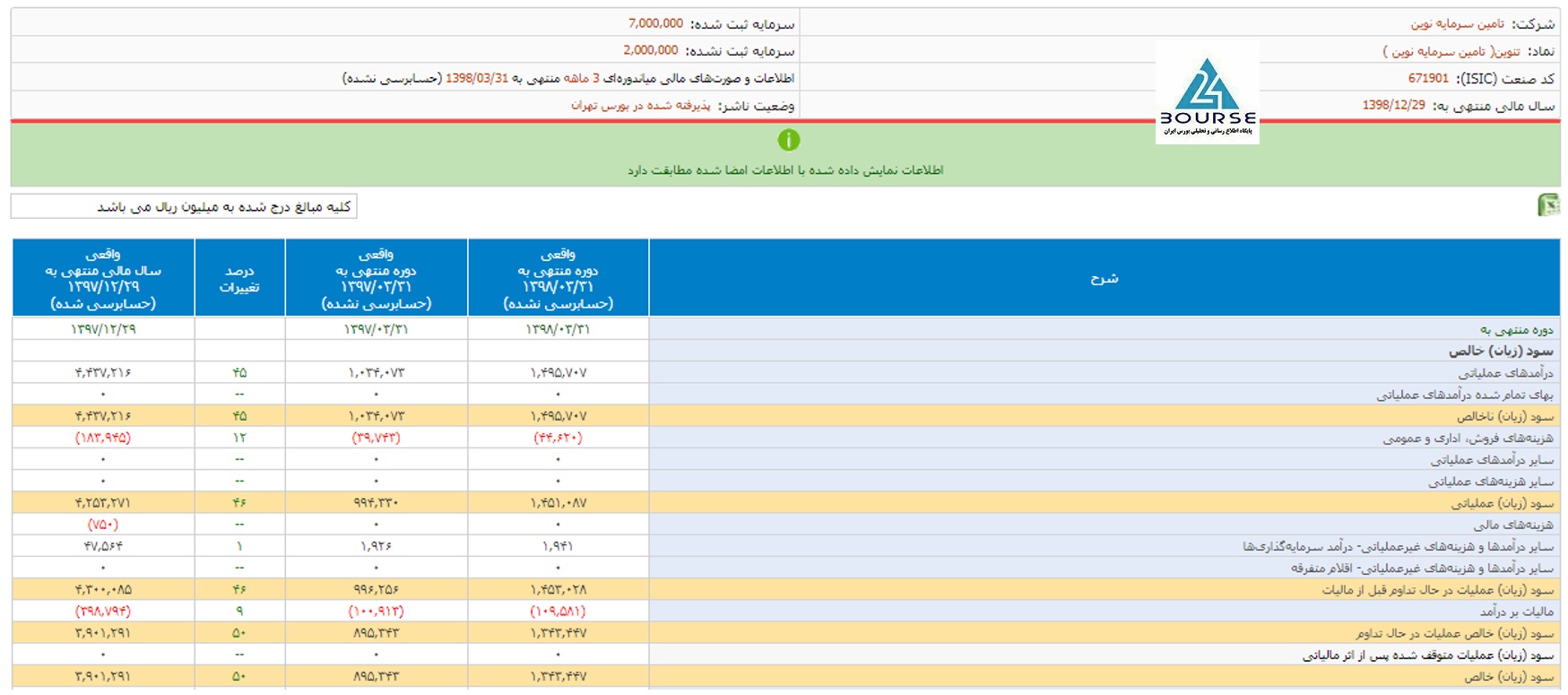Click the signed-information match message in green banner

pos(785,170)
